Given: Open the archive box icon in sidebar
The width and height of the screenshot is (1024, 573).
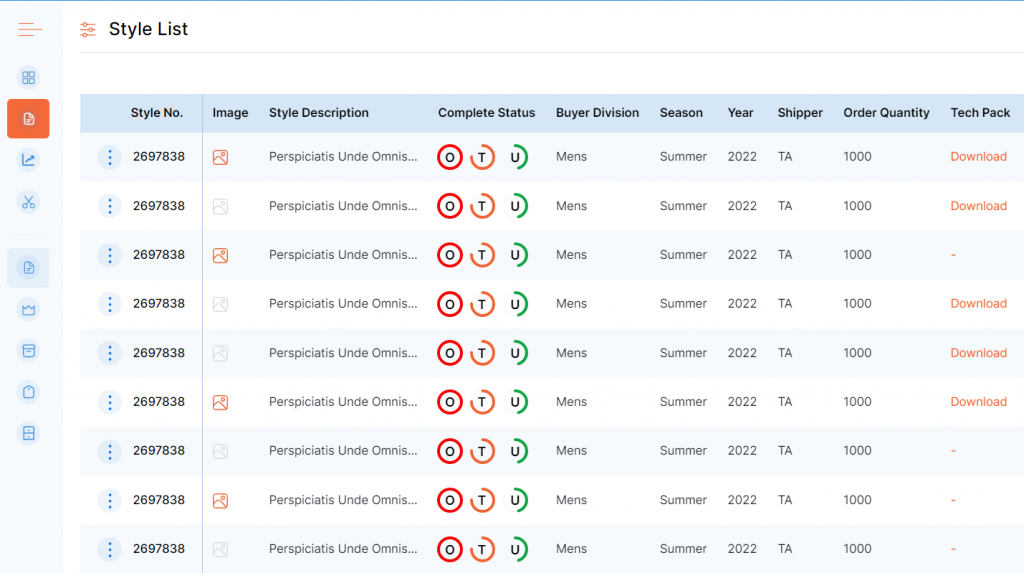Looking at the screenshot, I should (28, 351).
